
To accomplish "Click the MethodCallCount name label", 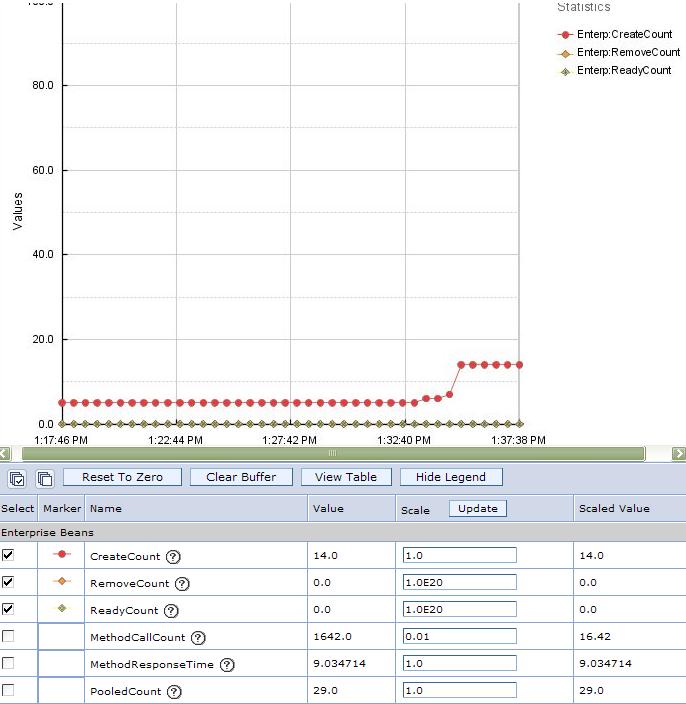I will pos(137,638).
